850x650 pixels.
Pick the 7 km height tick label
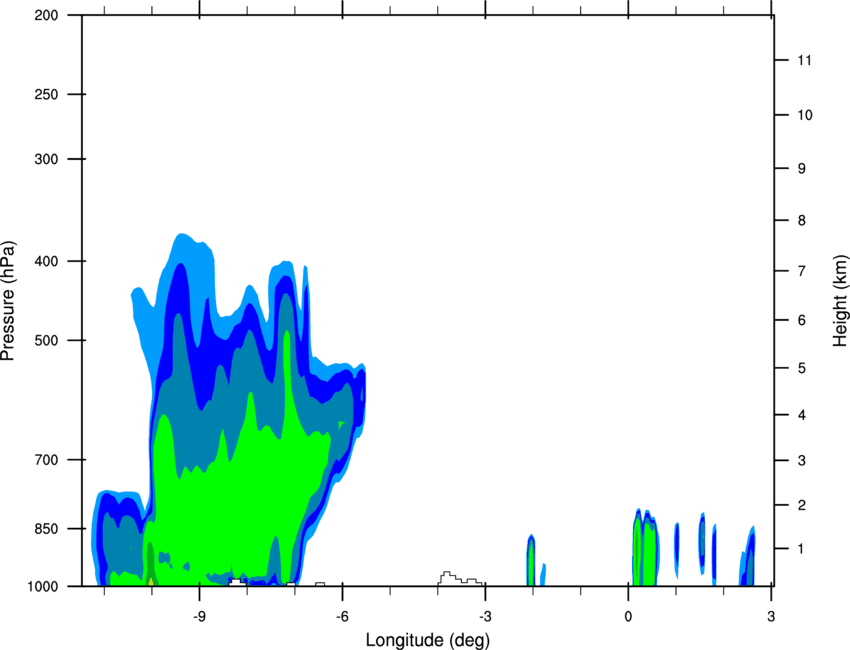802,271
